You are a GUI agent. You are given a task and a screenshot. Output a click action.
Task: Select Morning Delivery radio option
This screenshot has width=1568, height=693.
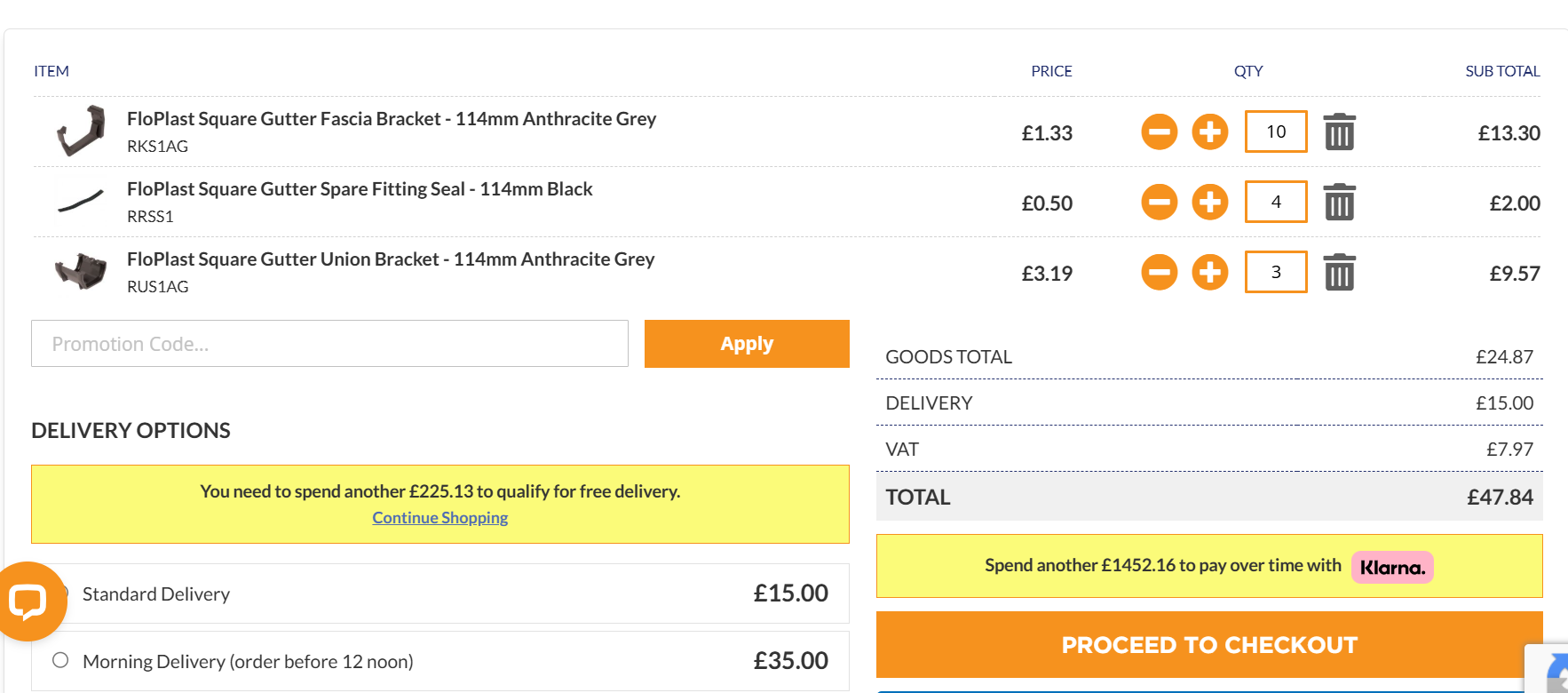pyautogui.click(x=60, y=660)
